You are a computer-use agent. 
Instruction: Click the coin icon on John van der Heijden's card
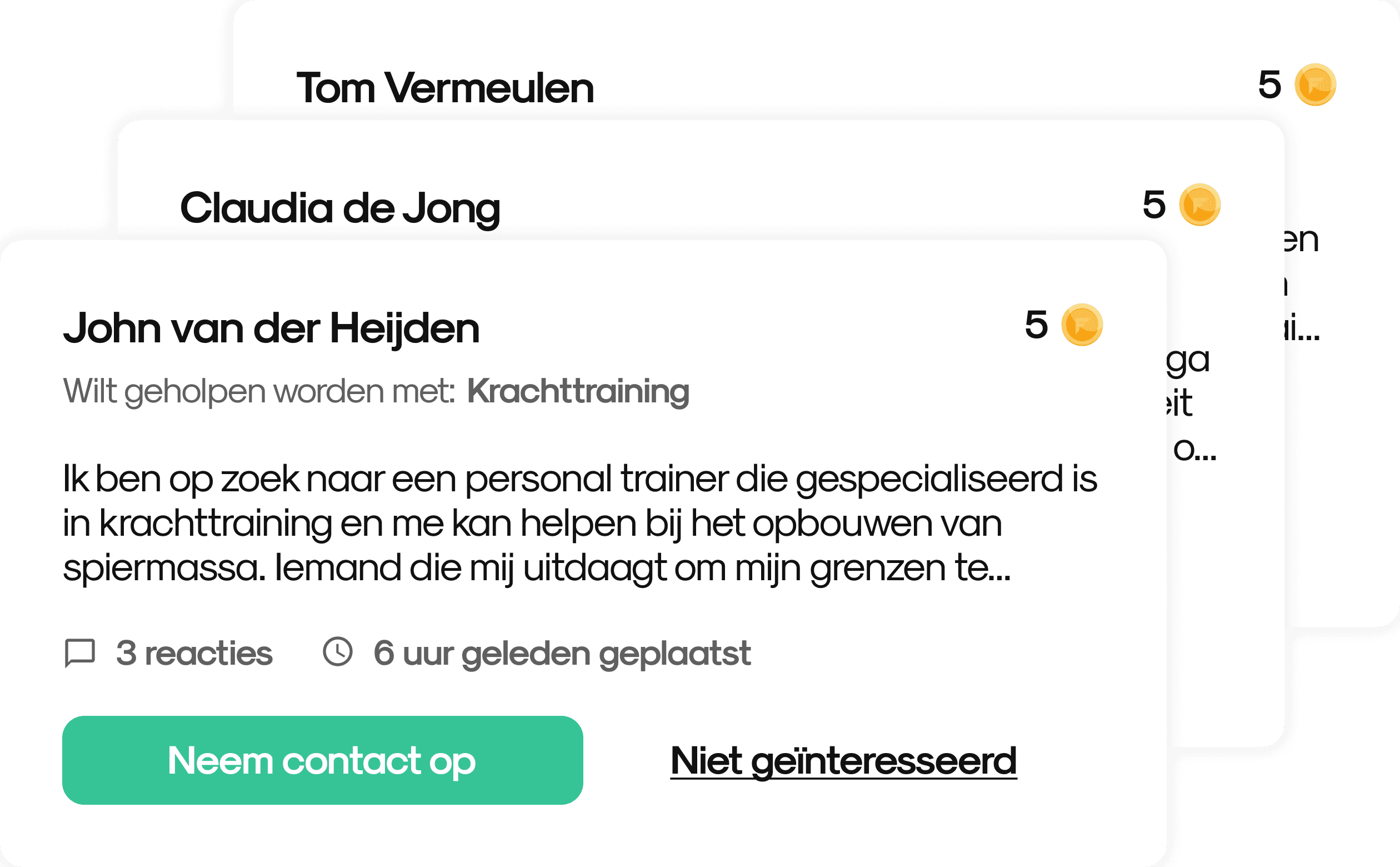[x=1082, y=325]
